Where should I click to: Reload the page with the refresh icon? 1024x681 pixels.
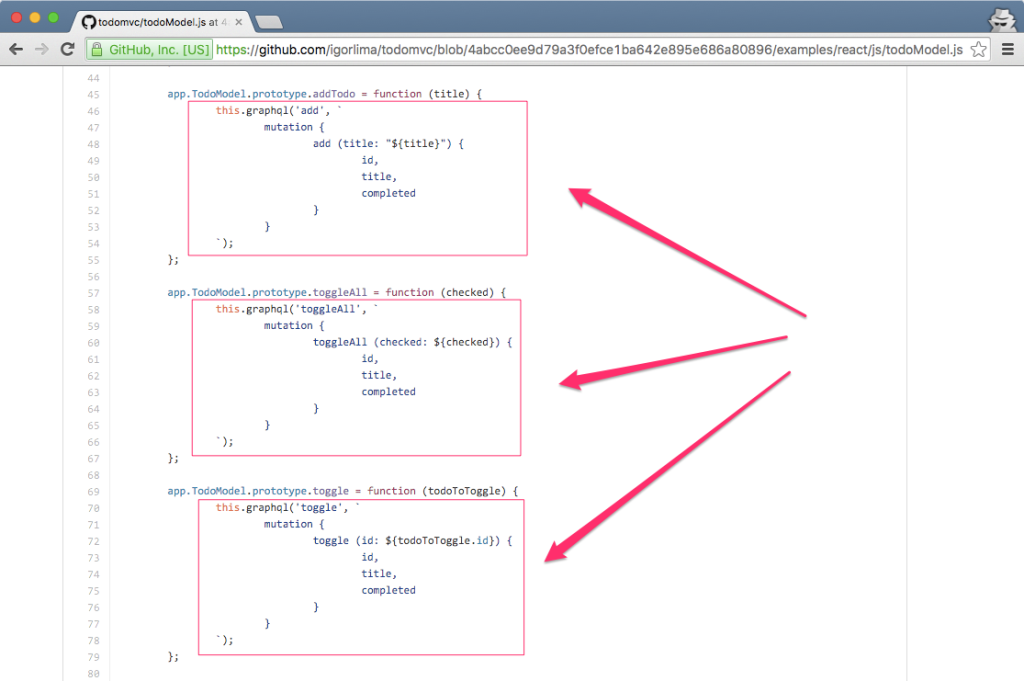[67, 49]
